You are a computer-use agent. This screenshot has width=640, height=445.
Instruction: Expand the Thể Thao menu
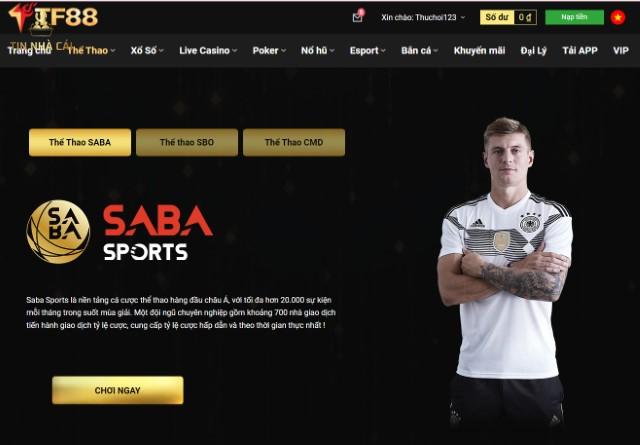[x=91, y=51]
